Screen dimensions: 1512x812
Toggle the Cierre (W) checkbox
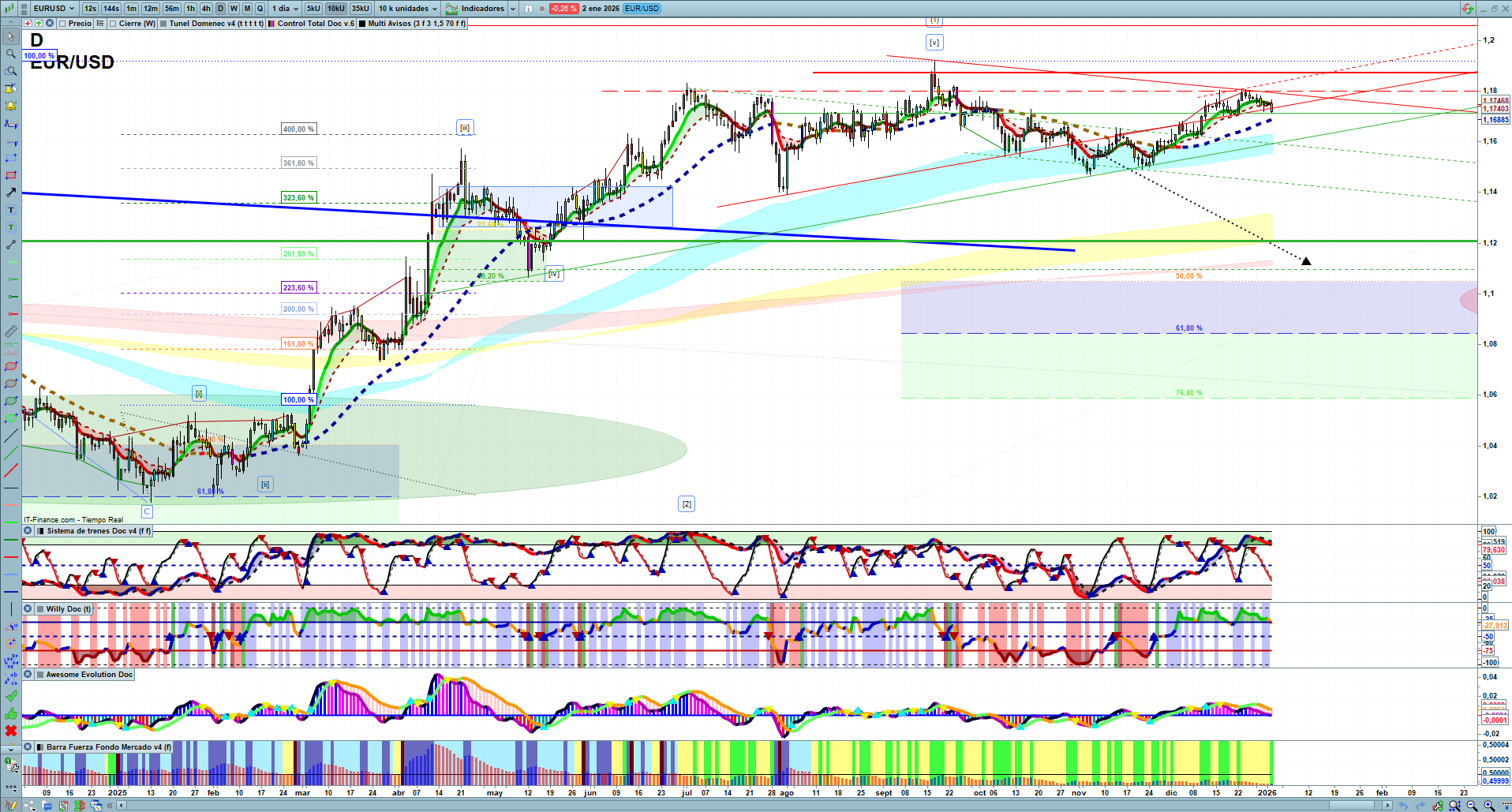(x=114, y=24)
